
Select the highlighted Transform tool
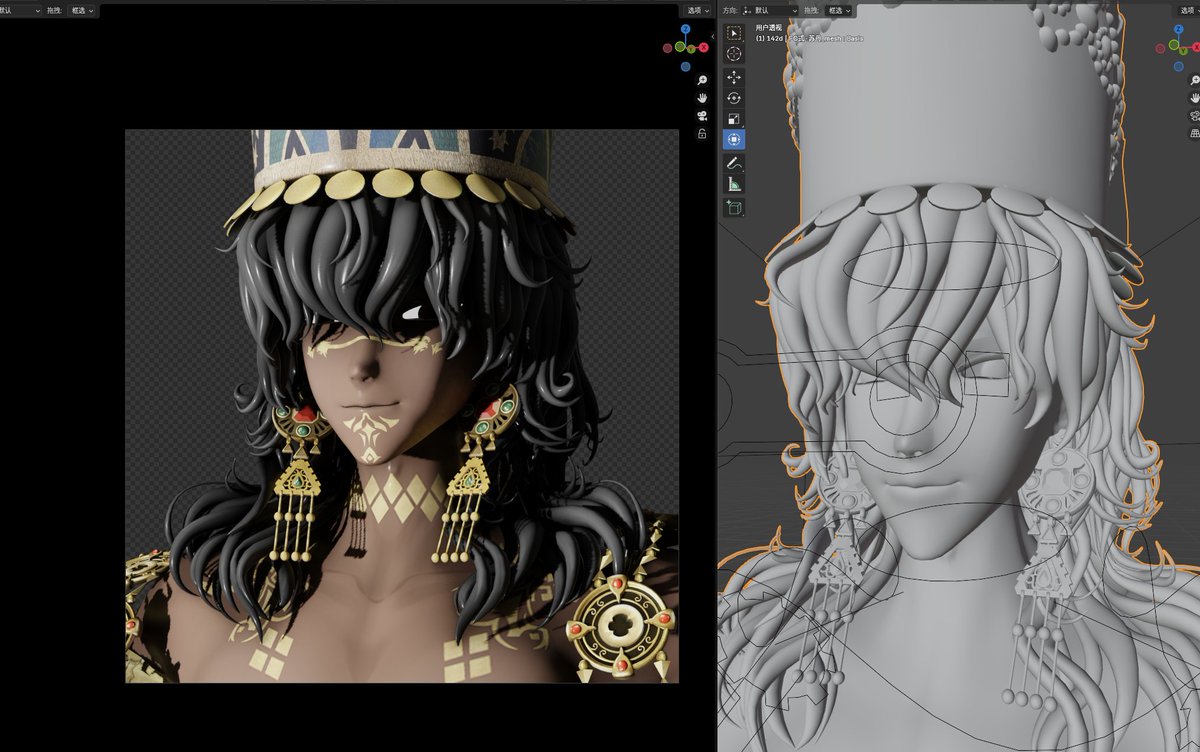734,140
